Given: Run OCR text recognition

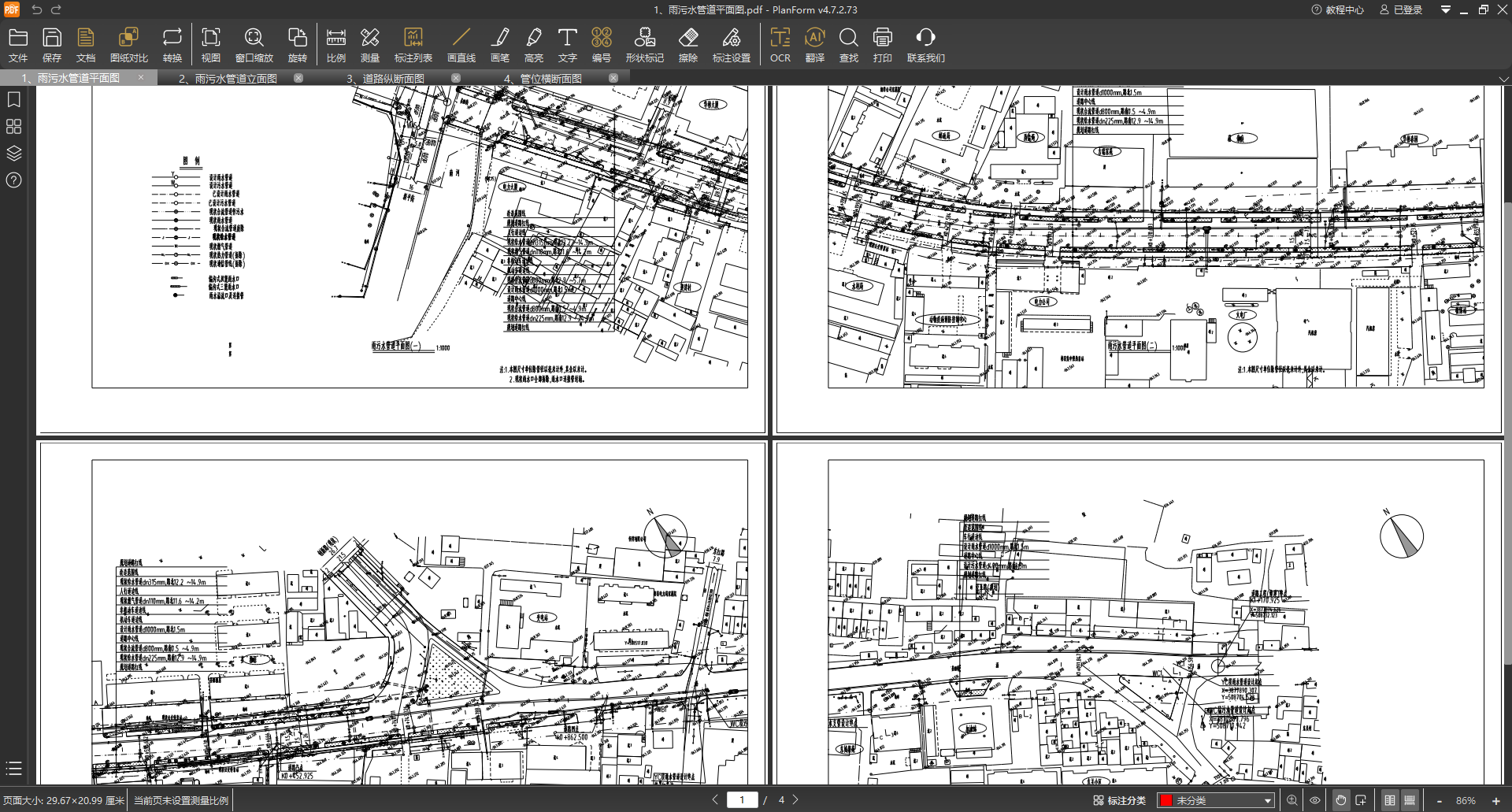Looking at the screenshot, I should pos(780,45).
